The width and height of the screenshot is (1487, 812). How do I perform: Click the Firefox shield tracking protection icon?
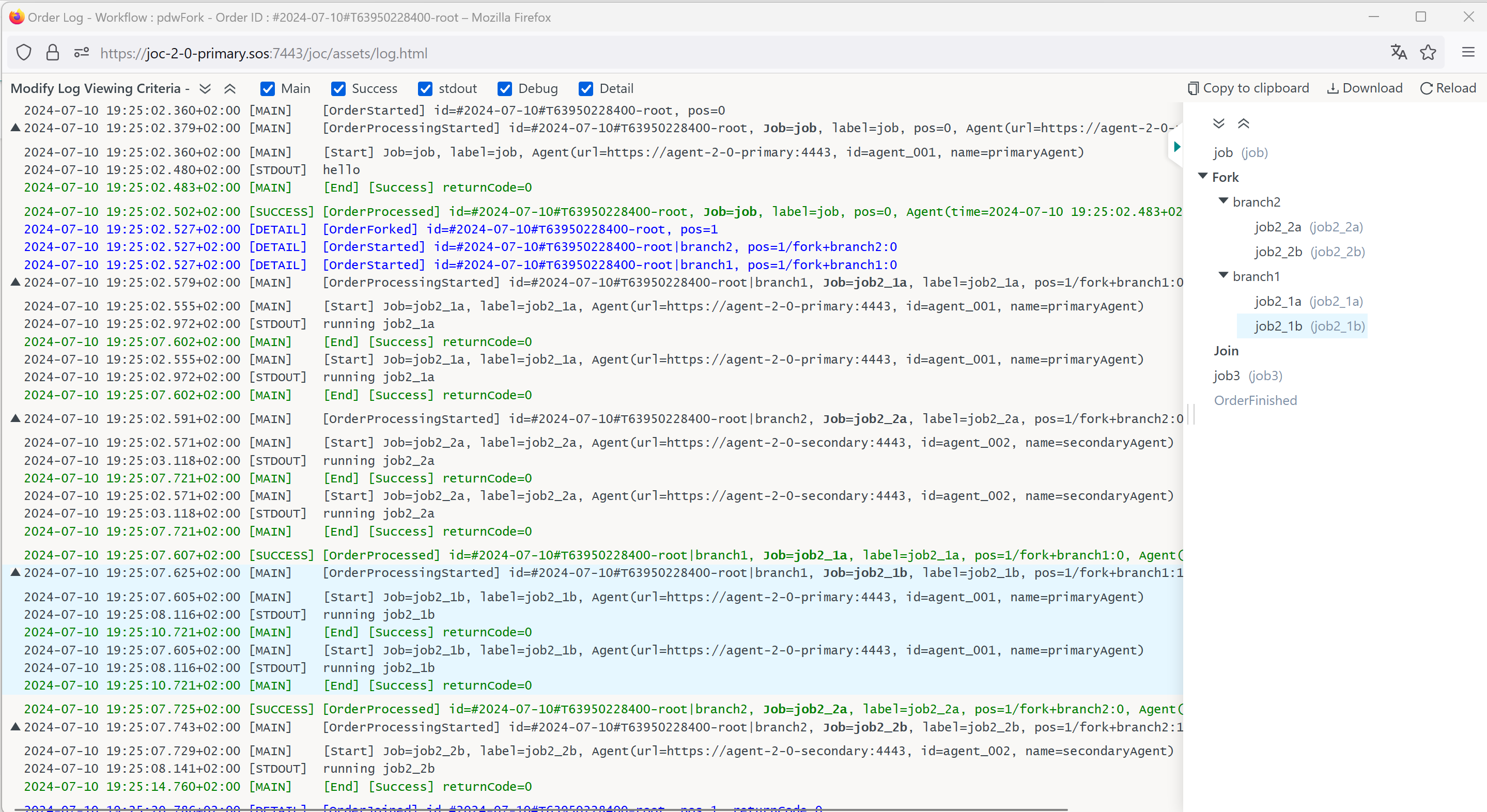(x=23, y=53)
